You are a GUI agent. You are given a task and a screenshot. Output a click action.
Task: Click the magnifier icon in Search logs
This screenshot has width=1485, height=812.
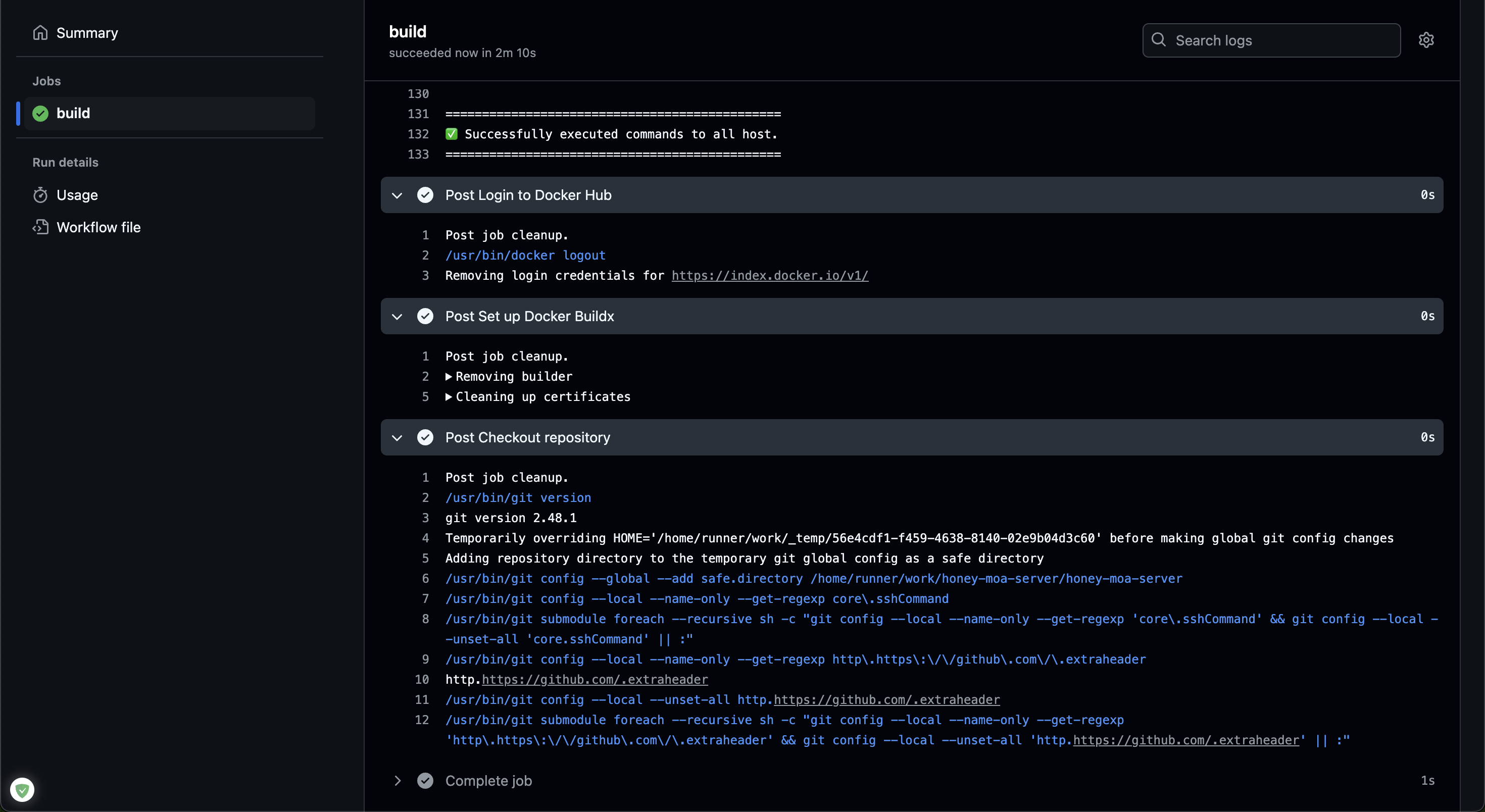coord(1159,40)
